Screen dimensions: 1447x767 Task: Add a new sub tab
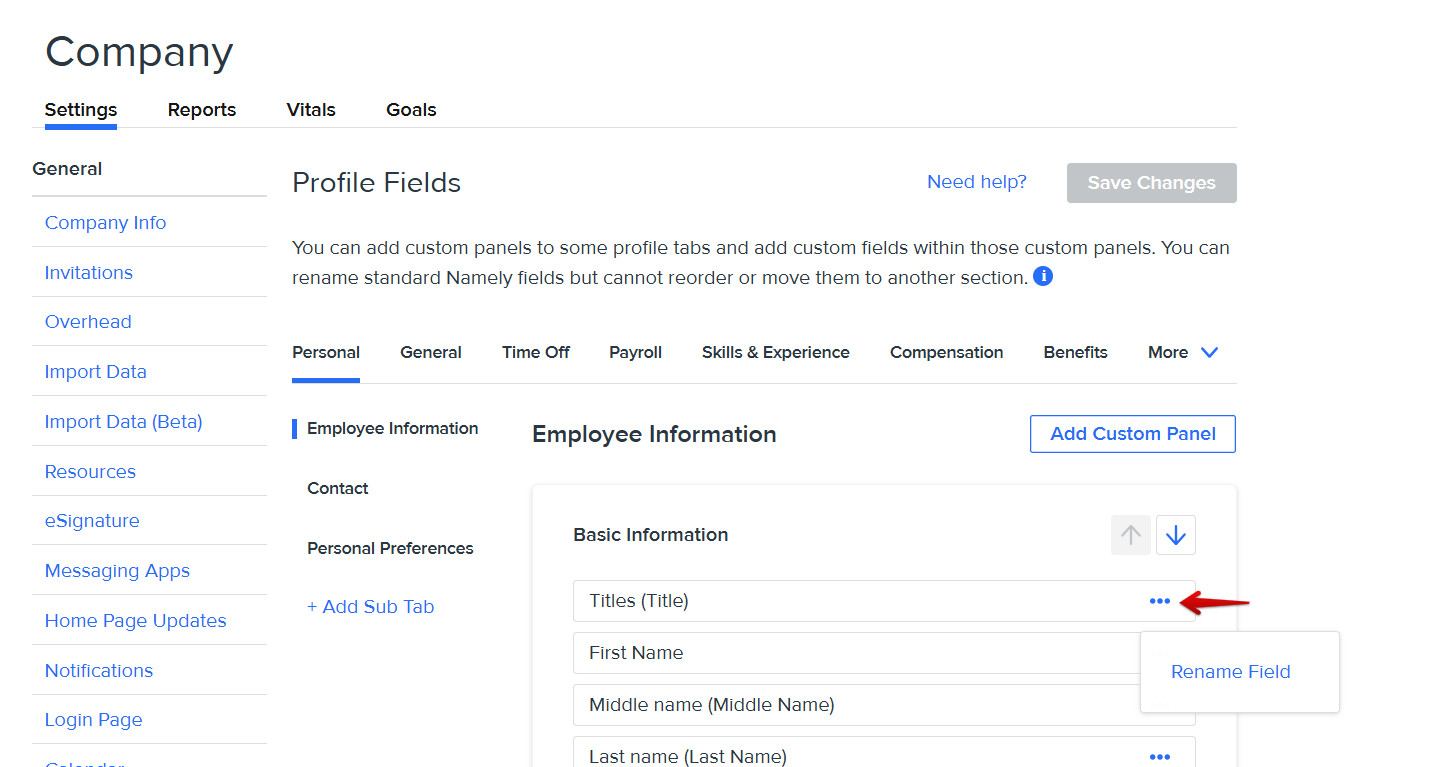click(x=370, y=607)
